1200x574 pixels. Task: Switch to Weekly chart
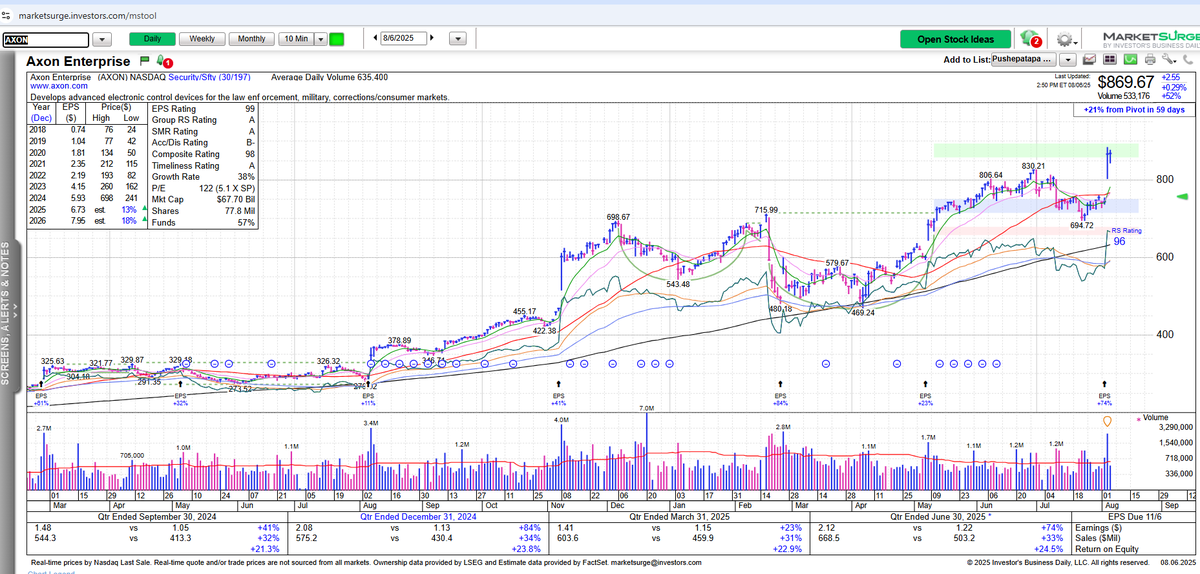(x=202, y=39)
